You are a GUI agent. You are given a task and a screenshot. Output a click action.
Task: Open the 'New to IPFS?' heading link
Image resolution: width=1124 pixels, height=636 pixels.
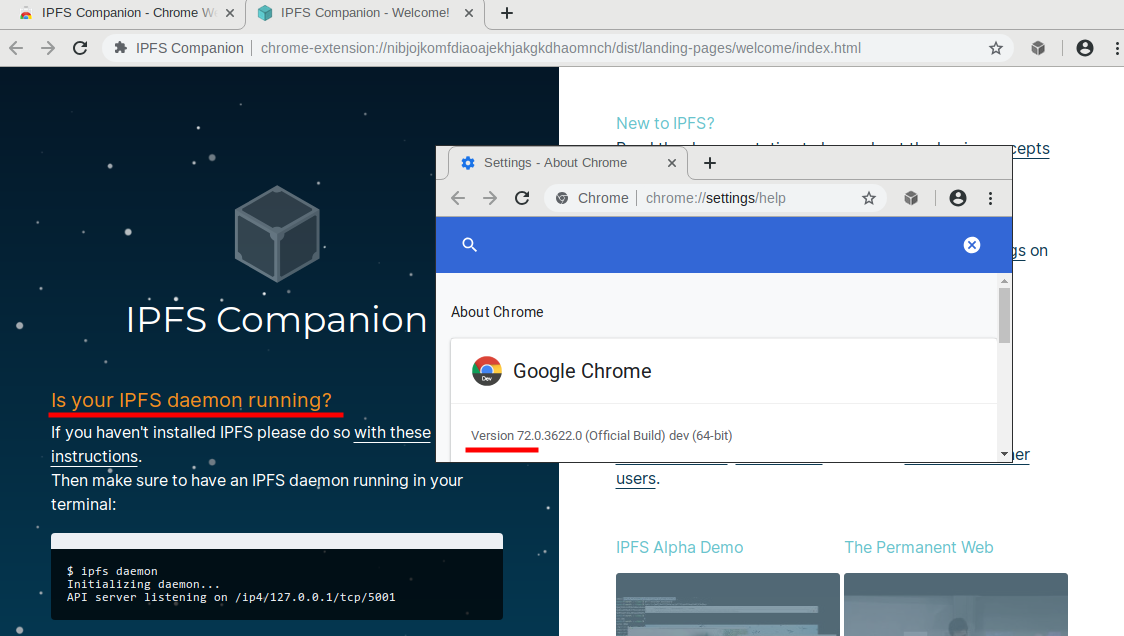click(x=665, y=123)
